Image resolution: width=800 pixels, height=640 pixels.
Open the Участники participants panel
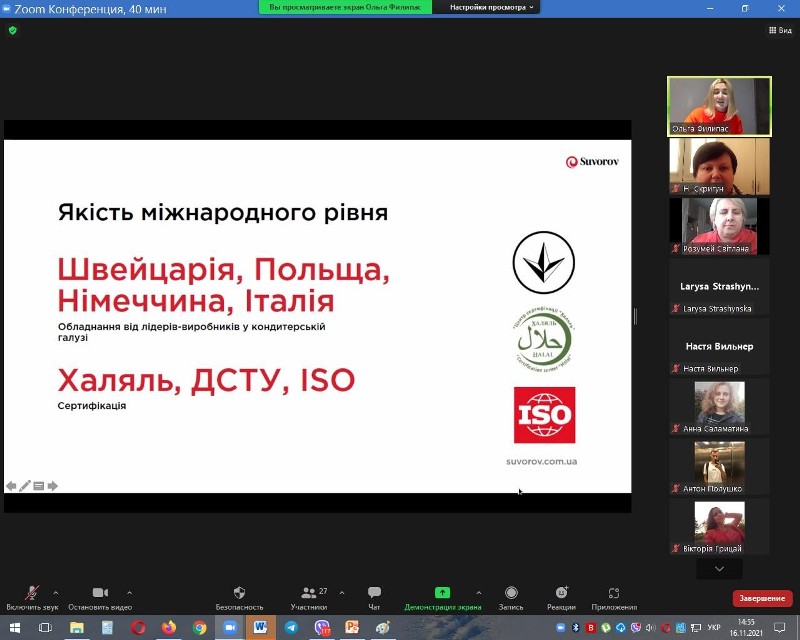point(309,598)
